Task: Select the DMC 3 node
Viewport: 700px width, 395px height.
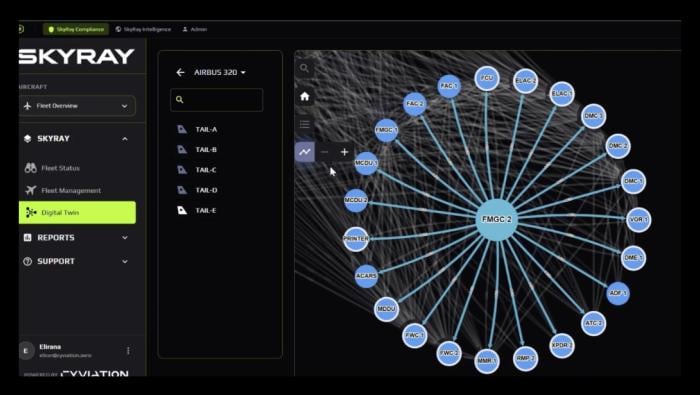Action: [593, 116]
